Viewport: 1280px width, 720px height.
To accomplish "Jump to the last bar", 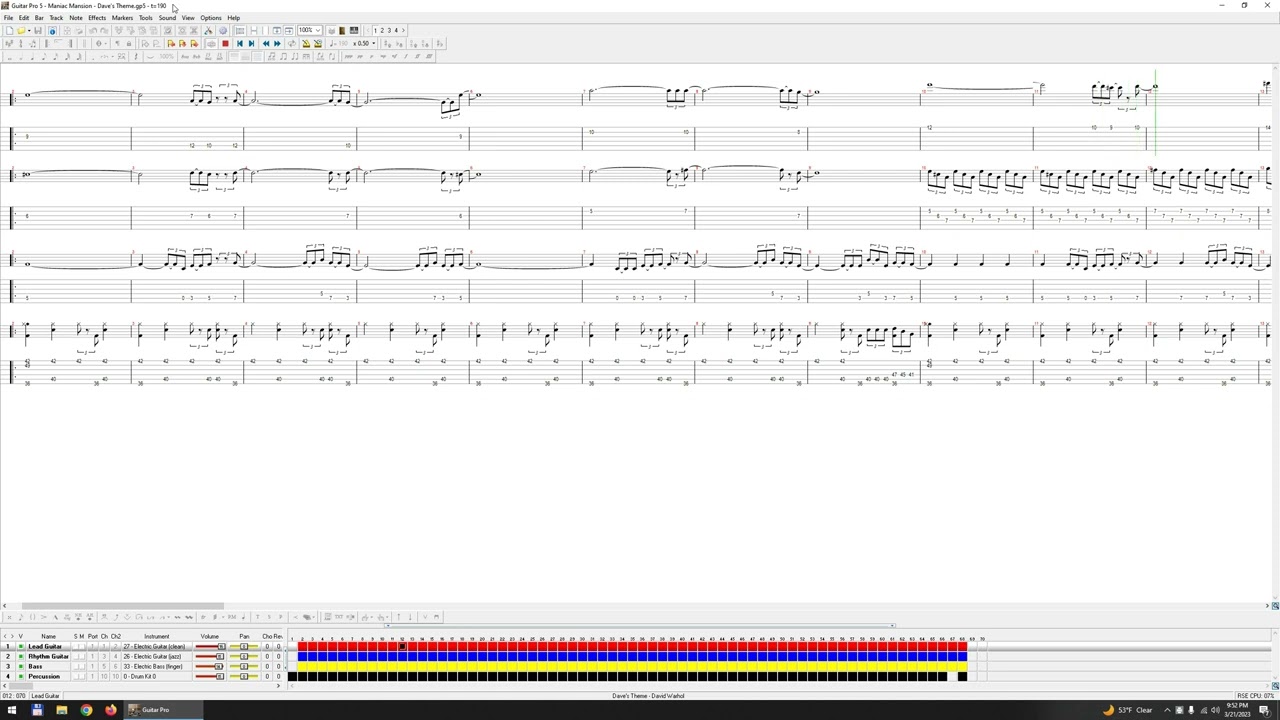I will coord(251,43).
